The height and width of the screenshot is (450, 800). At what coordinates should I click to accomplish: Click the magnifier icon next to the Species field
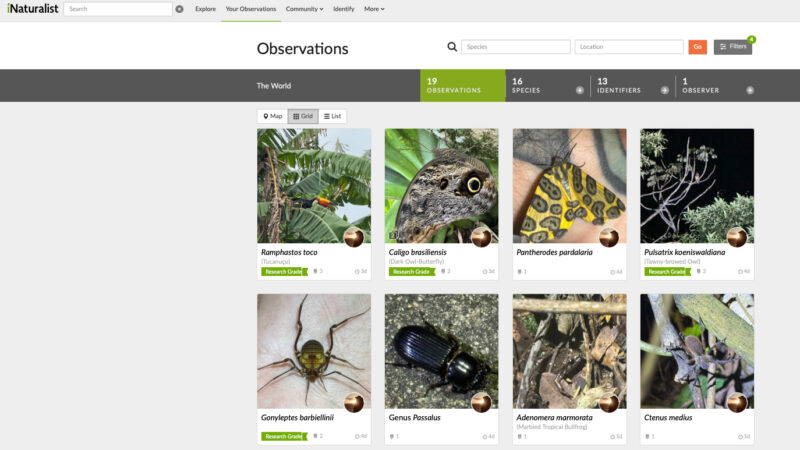pyautogui.click(x=452, y=47)
